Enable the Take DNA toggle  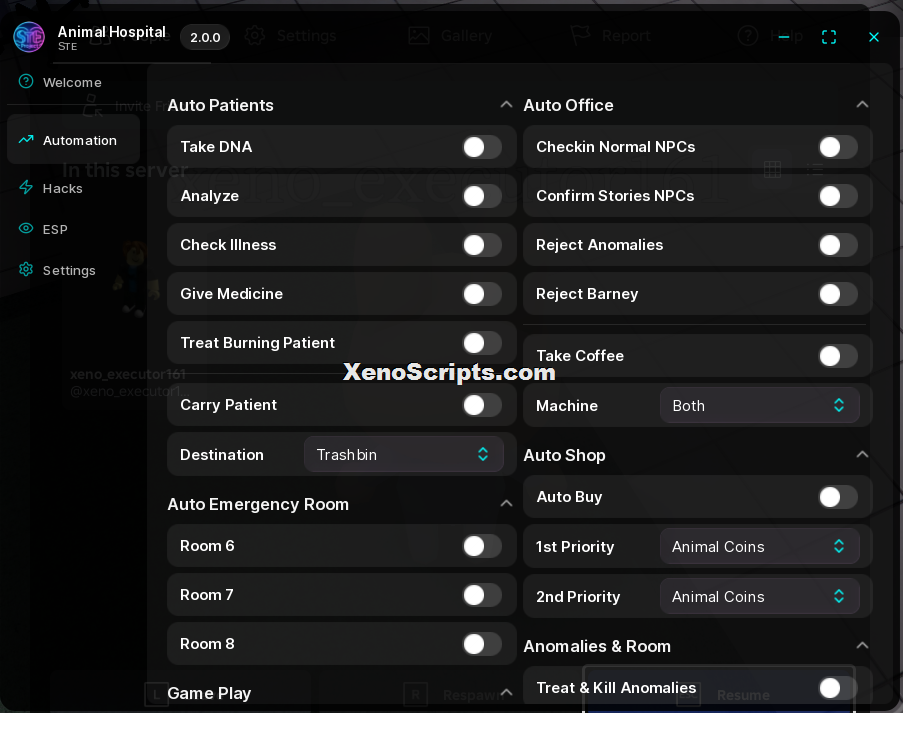[482, 147]
